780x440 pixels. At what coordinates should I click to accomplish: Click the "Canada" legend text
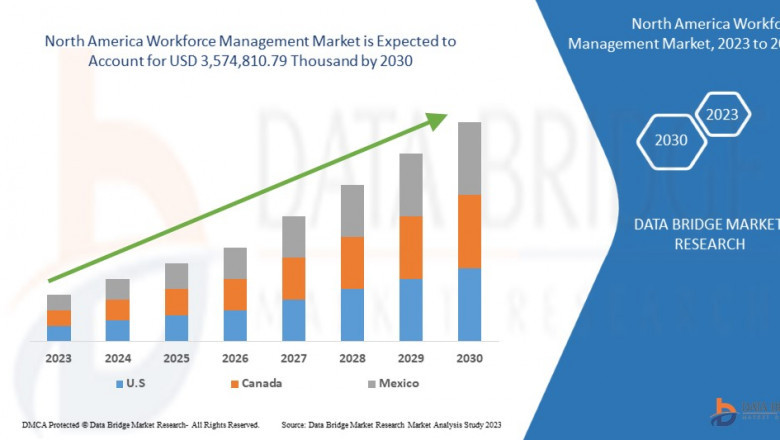coord(262,383)
